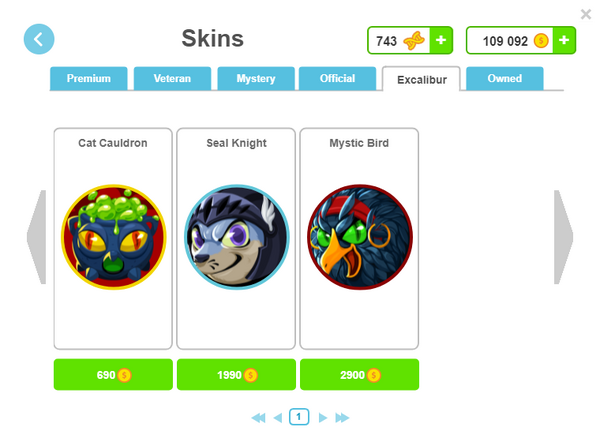Switch to the Premium tab
The image size is (600, 442).
coord(89,78)
